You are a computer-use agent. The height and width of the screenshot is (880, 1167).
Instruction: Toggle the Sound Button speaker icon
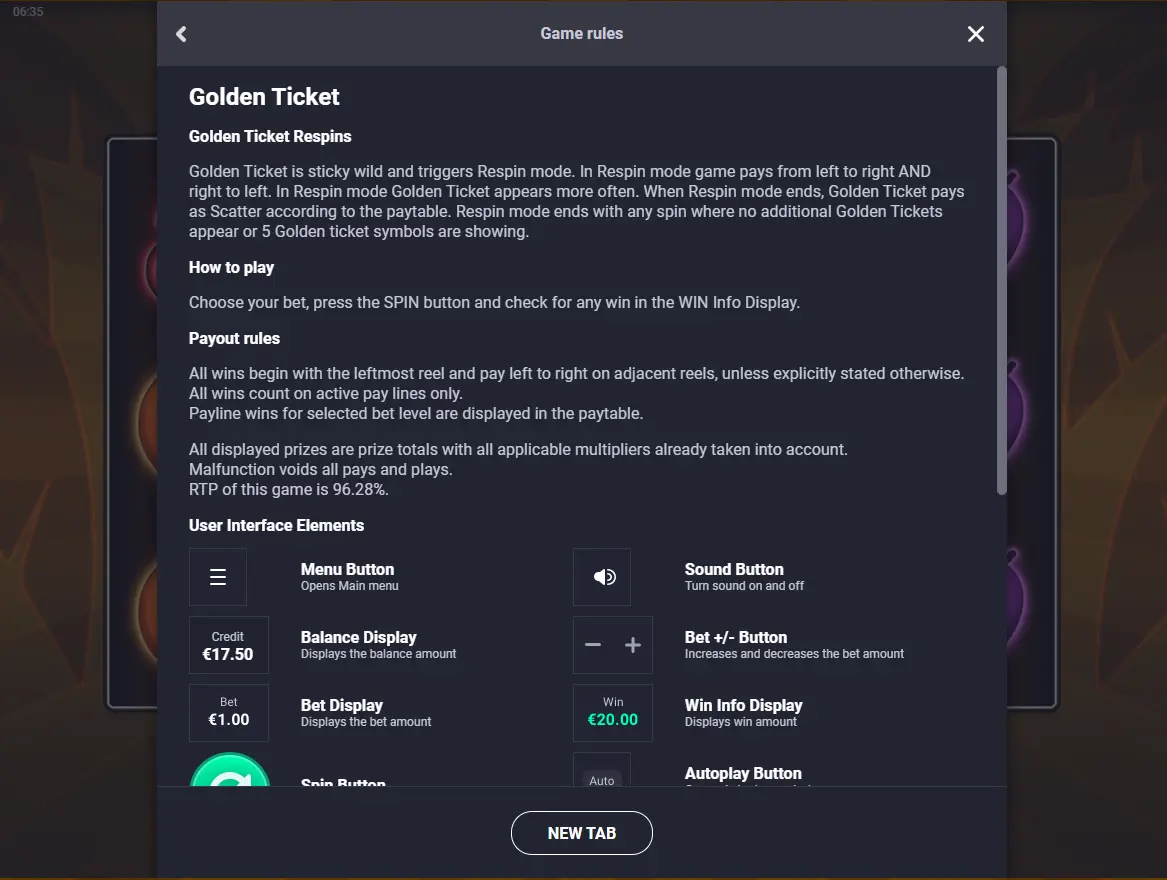click(602, 577)
